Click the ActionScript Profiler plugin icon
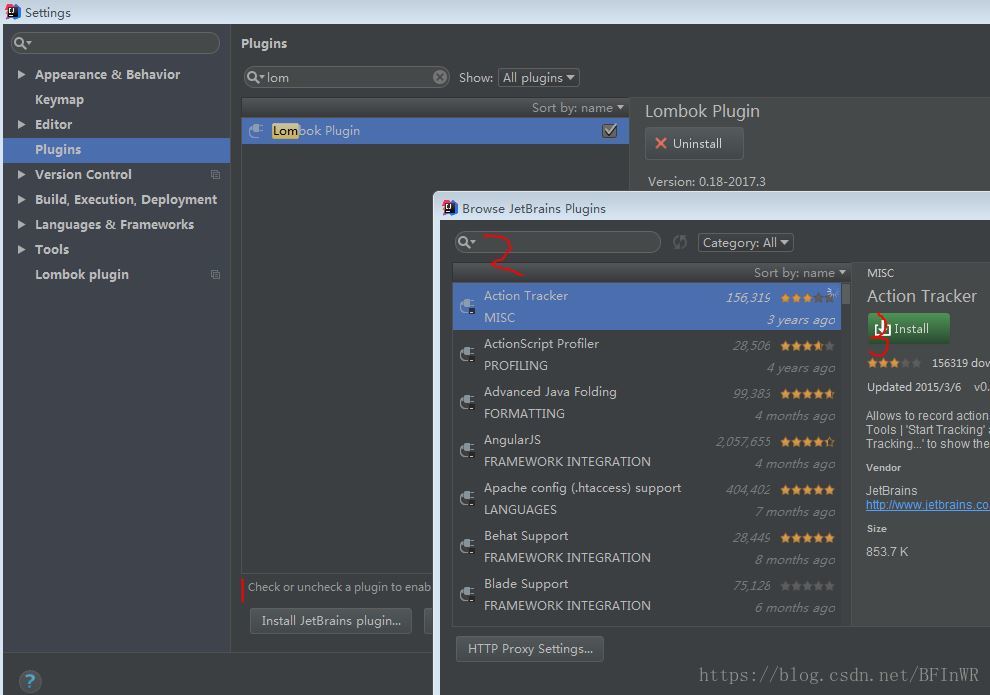This screenshot has height=695, width=990. (468, 355)
